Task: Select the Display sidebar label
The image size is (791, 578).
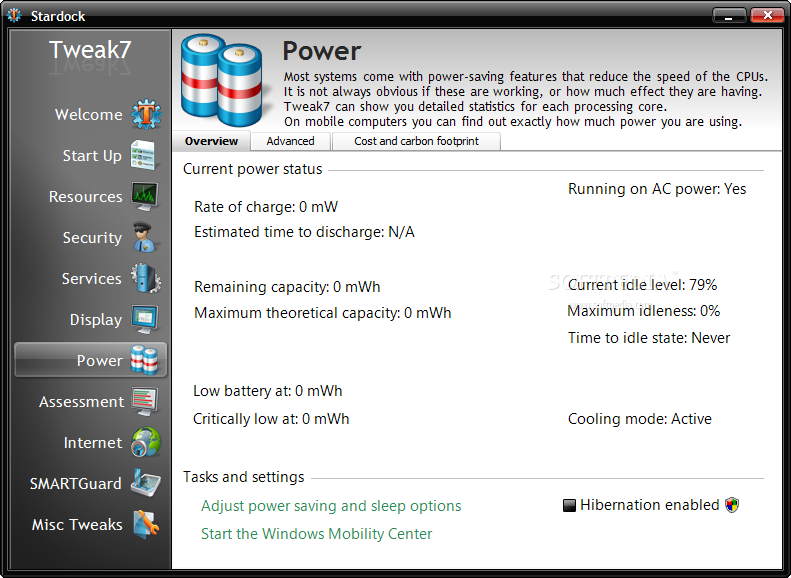Action: [x=96, y=320]
